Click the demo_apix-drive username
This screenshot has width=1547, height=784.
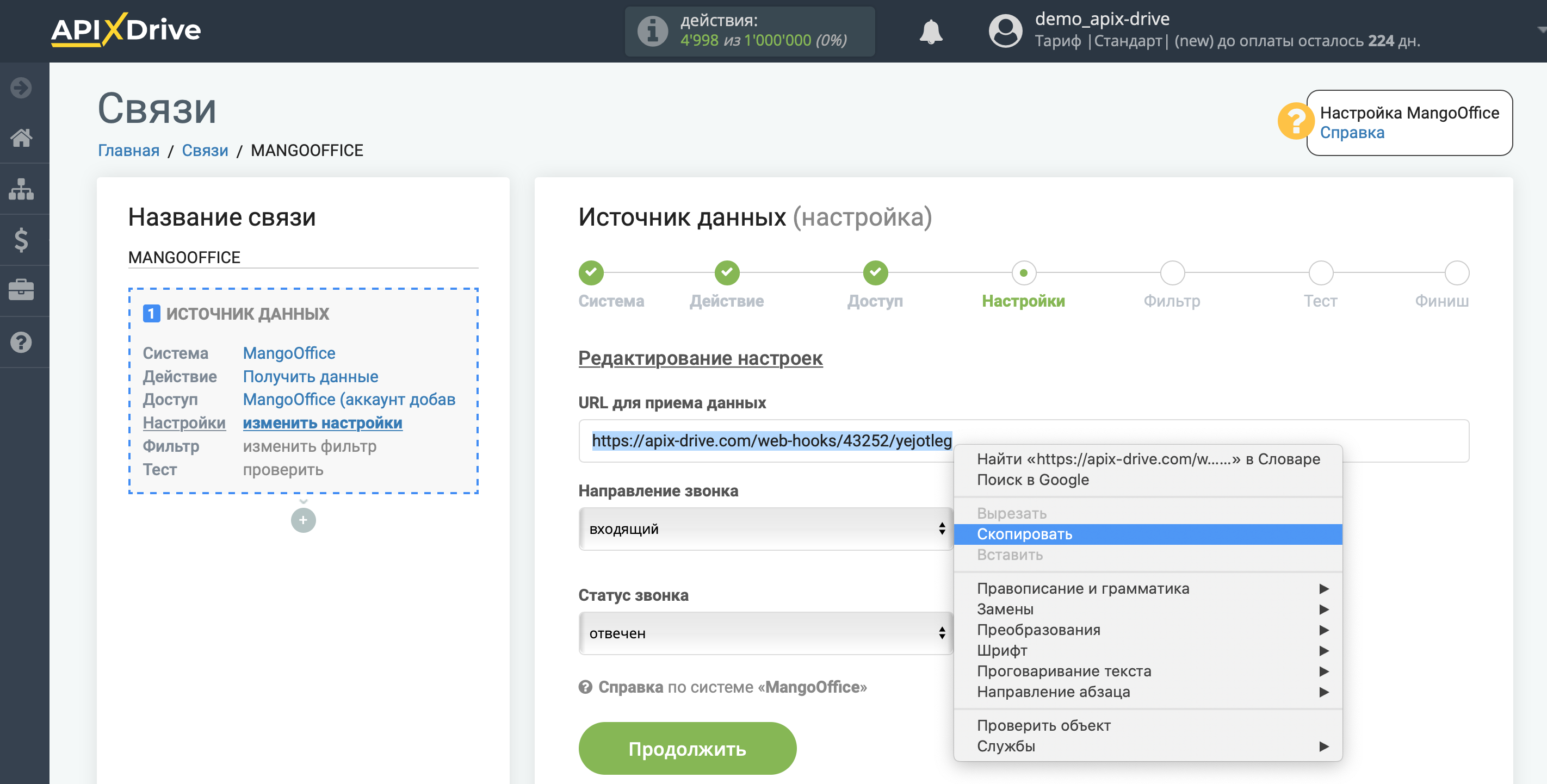pyautogui.click(x=1102, y=19)
